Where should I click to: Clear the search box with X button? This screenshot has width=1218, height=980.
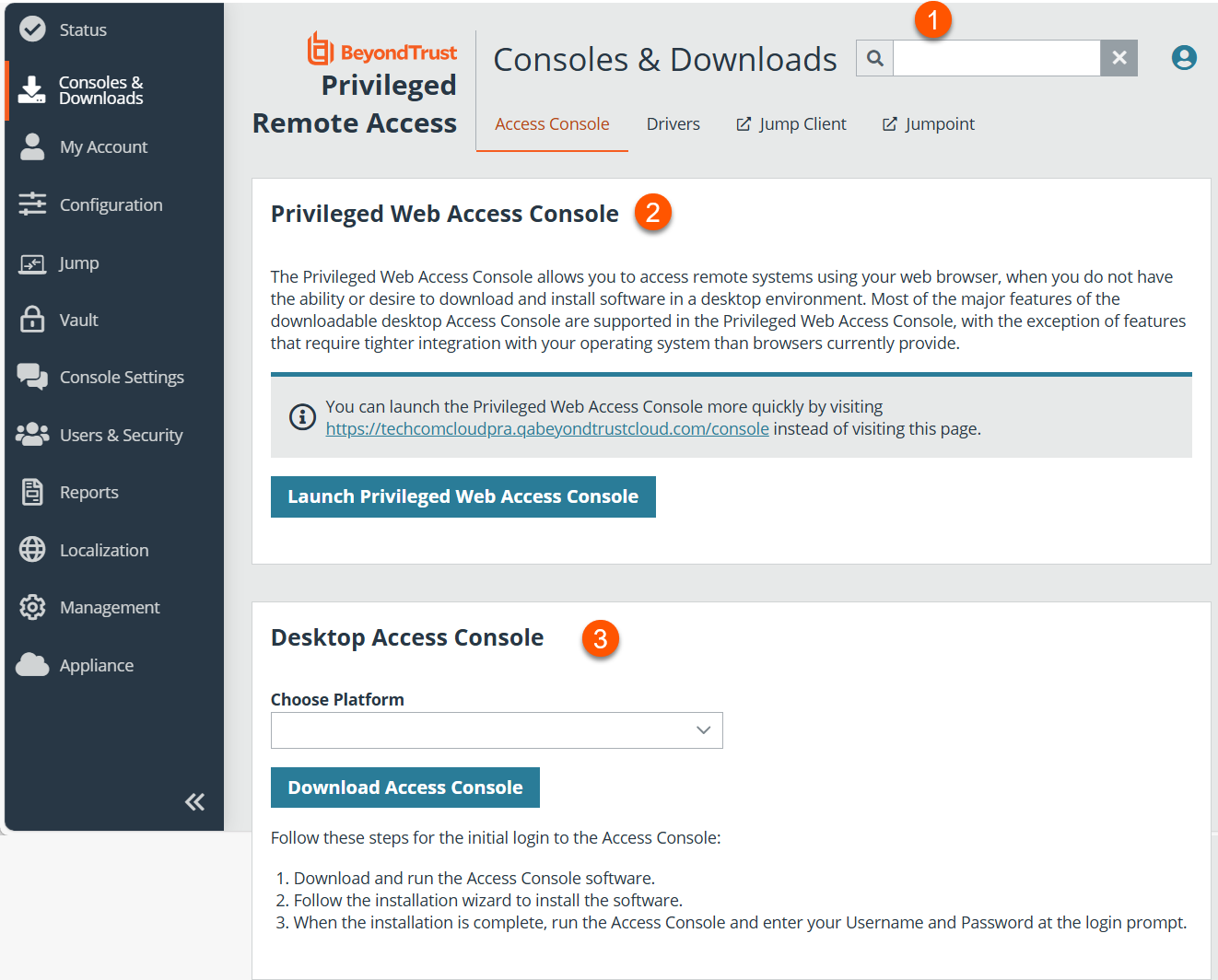click(x=1119, y=58)
